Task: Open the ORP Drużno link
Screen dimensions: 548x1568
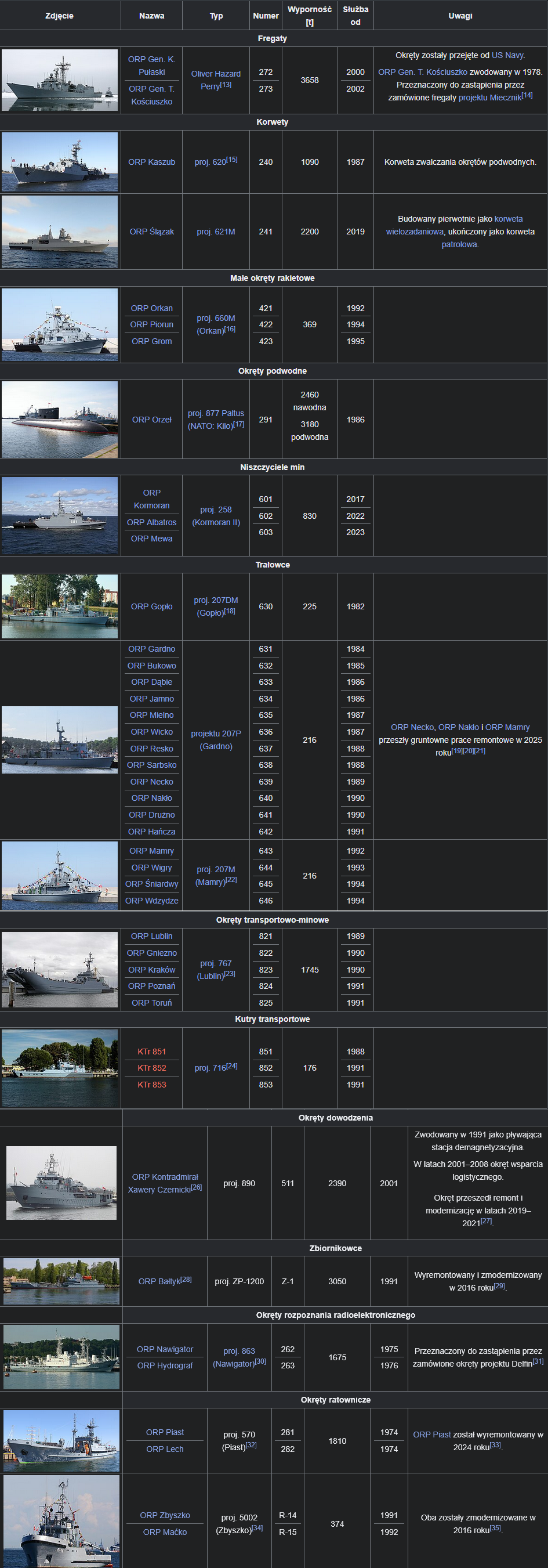Action: (151, 815)
